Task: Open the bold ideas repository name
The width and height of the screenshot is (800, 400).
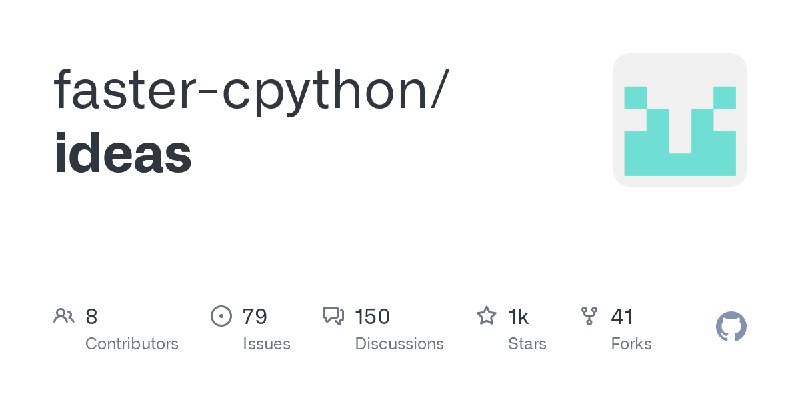Action: click(x=122, y=153)
